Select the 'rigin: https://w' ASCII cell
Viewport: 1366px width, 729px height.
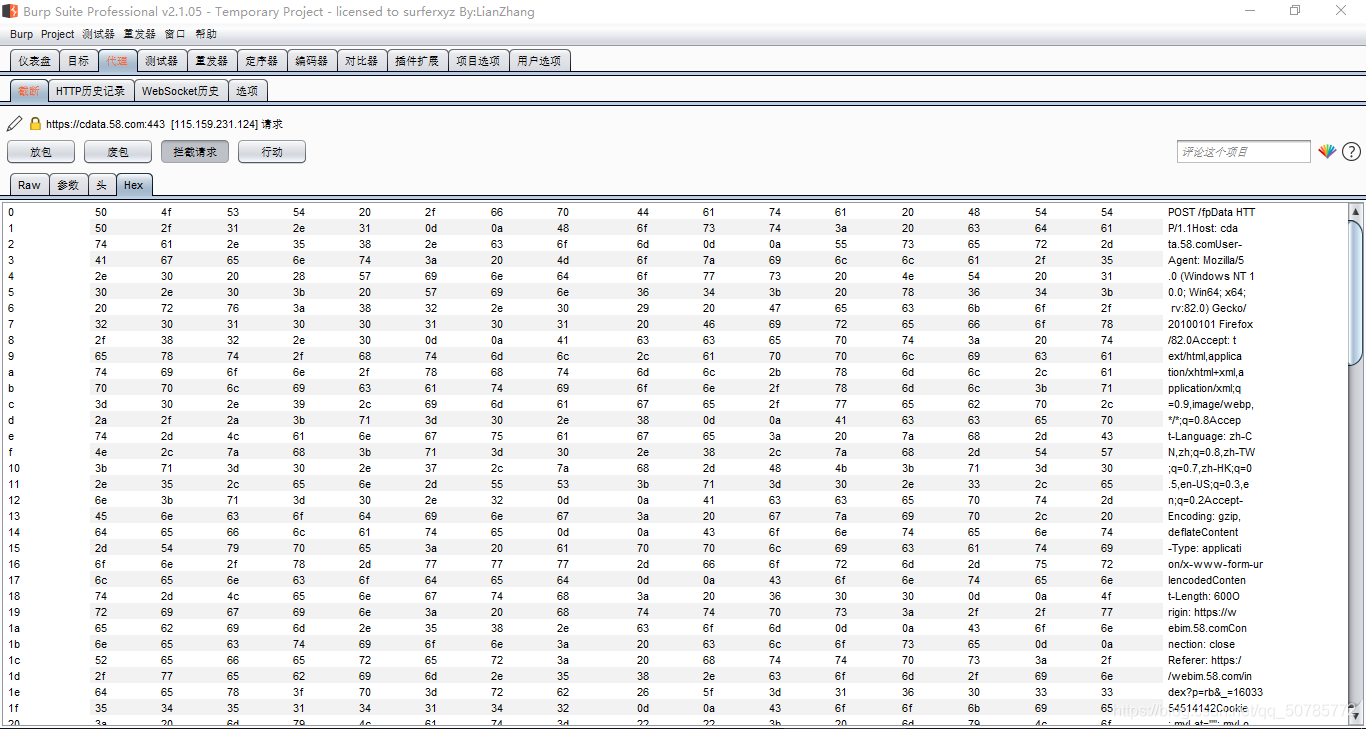[1203, 612]
